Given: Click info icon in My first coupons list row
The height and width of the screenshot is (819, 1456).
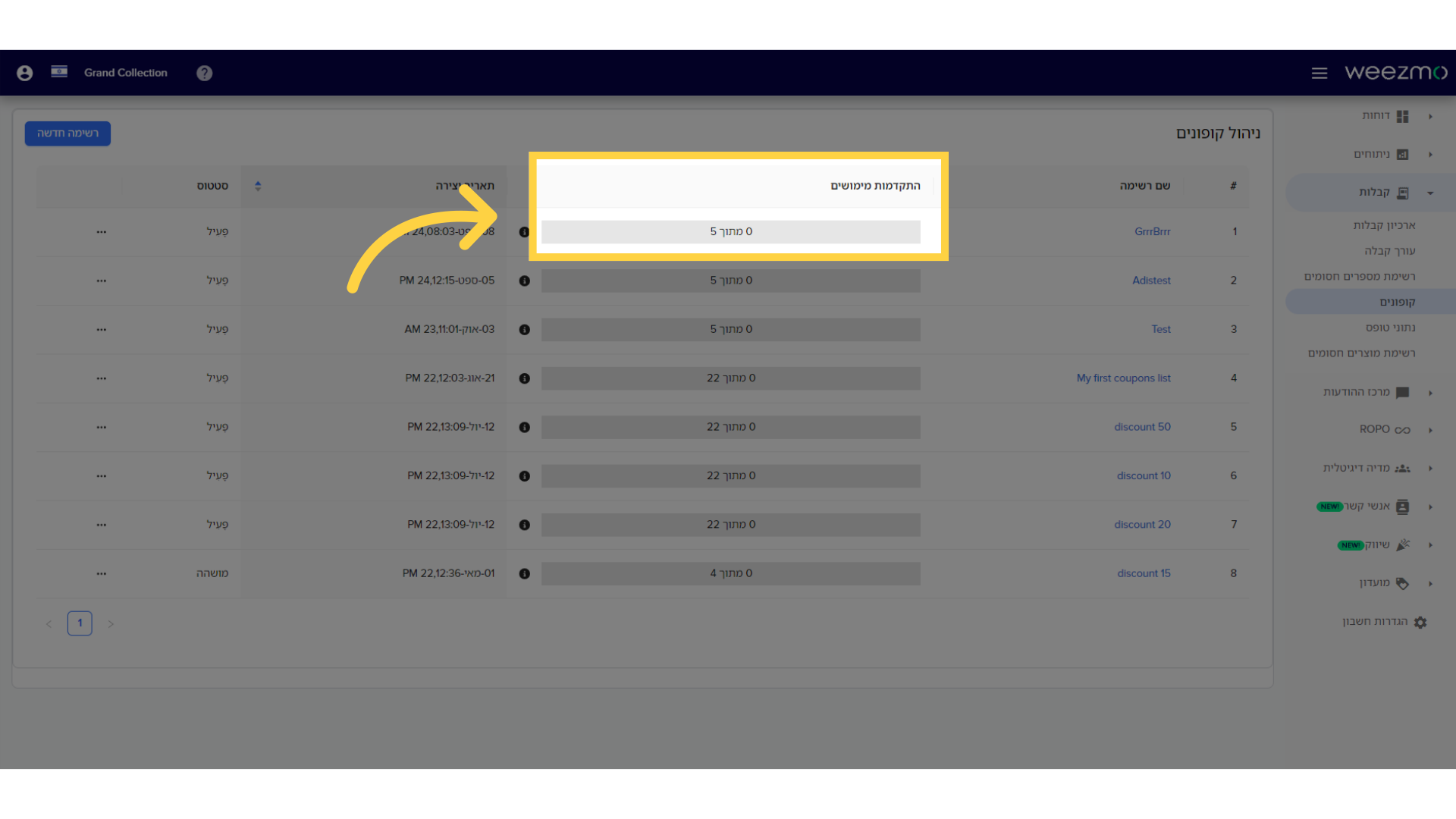Looking at the screenshot, I should pyautogui.click(x=525, y=378).
